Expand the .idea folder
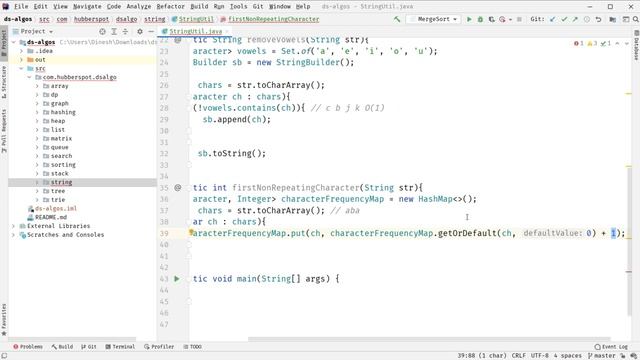 pyautogui.click(x=22, y=51)
